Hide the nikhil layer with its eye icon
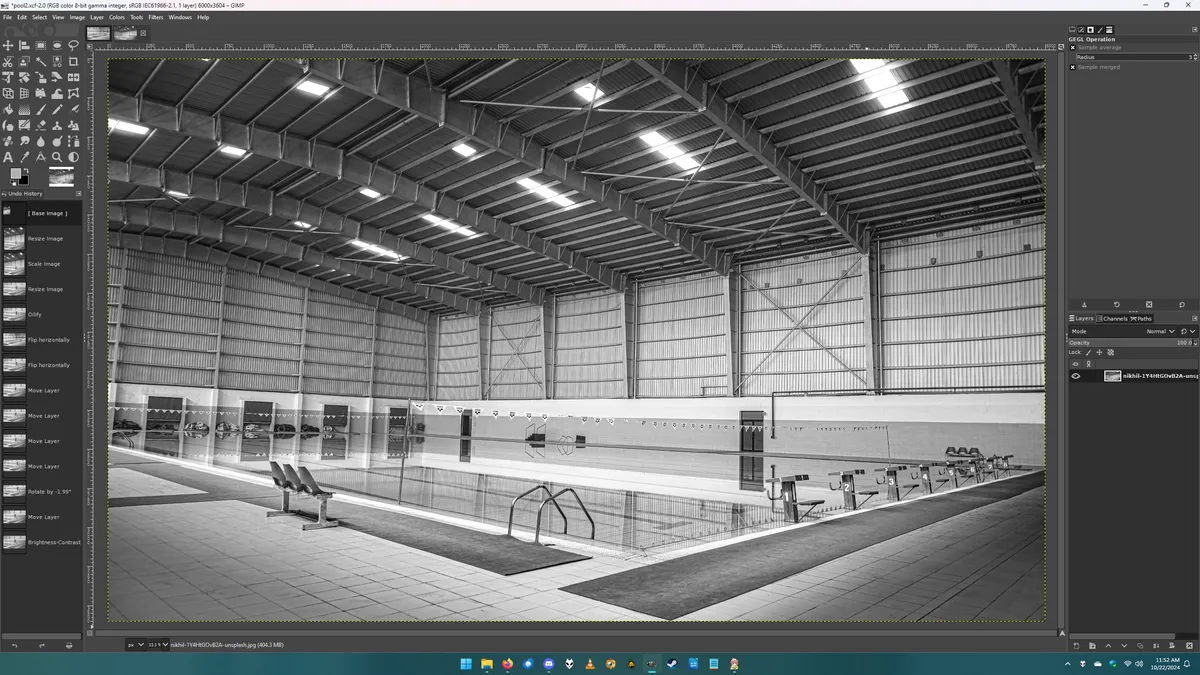The height and width of the screenshot is (675, 1200). [x=1076, y=376]
